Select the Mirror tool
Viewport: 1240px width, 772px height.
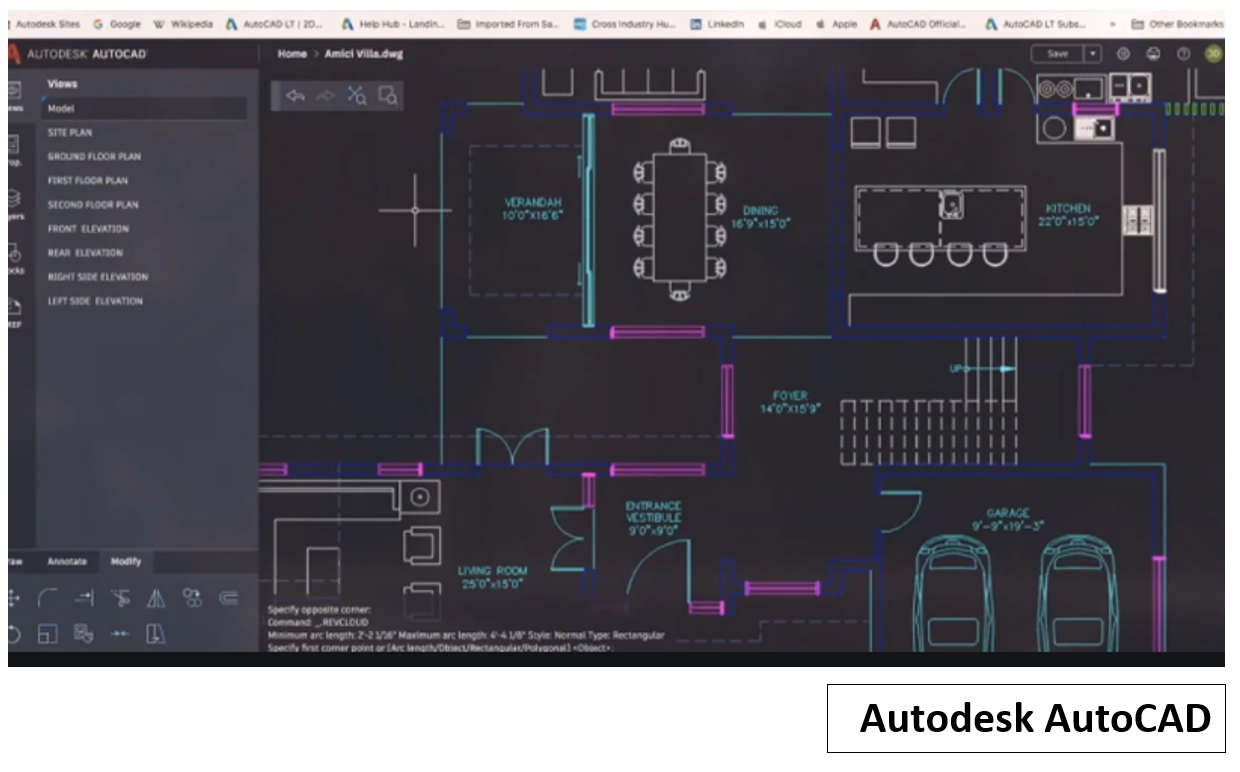pos(156,598)
